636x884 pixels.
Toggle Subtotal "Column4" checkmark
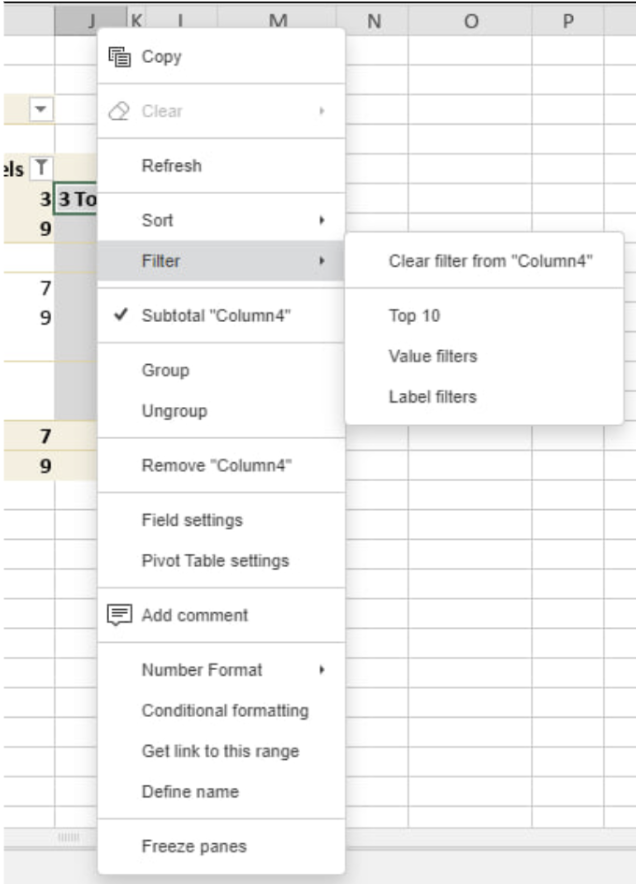pyautogui.click(x=121, y=315)
